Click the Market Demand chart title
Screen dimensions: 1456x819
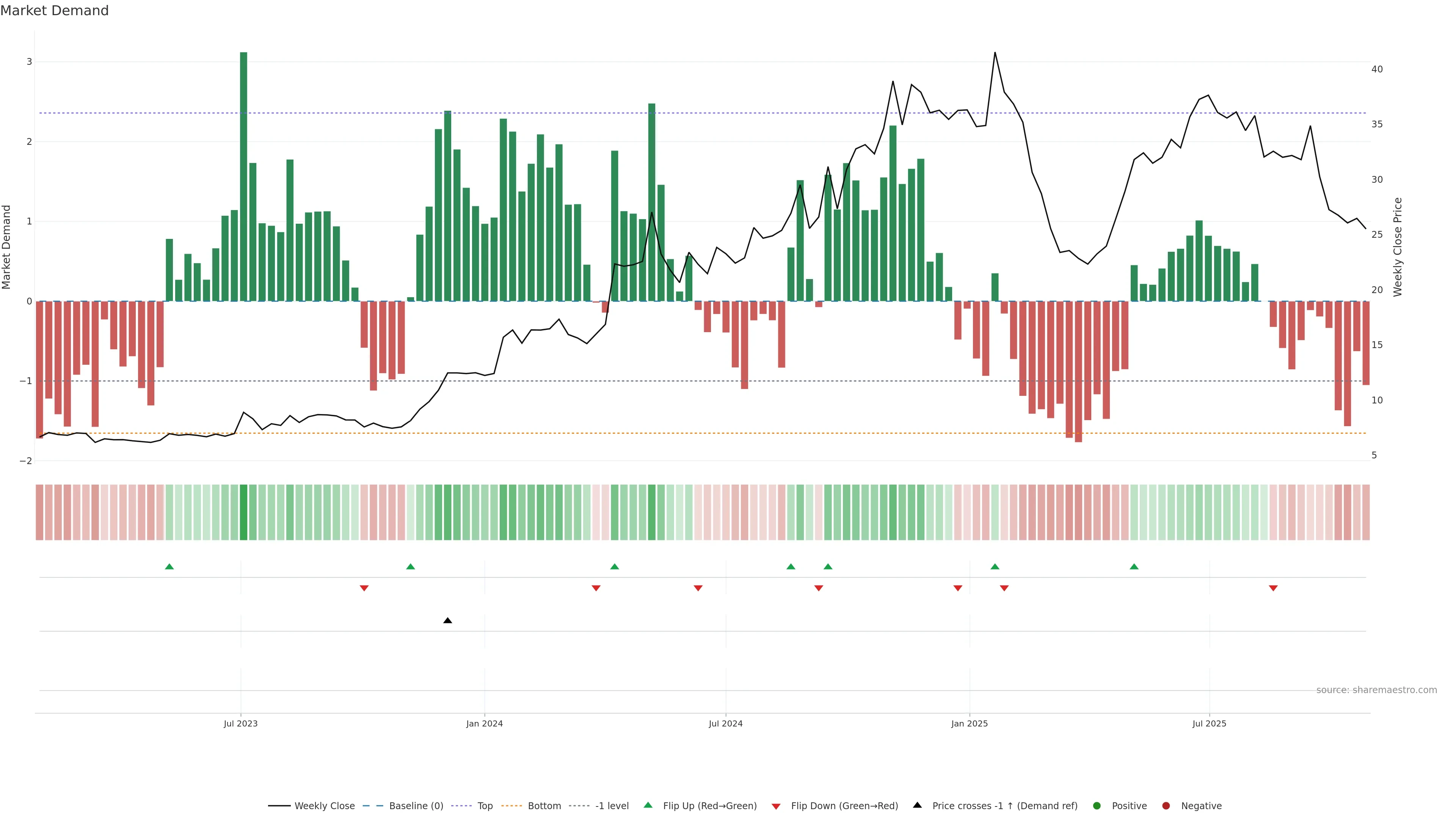coord(54,11)
